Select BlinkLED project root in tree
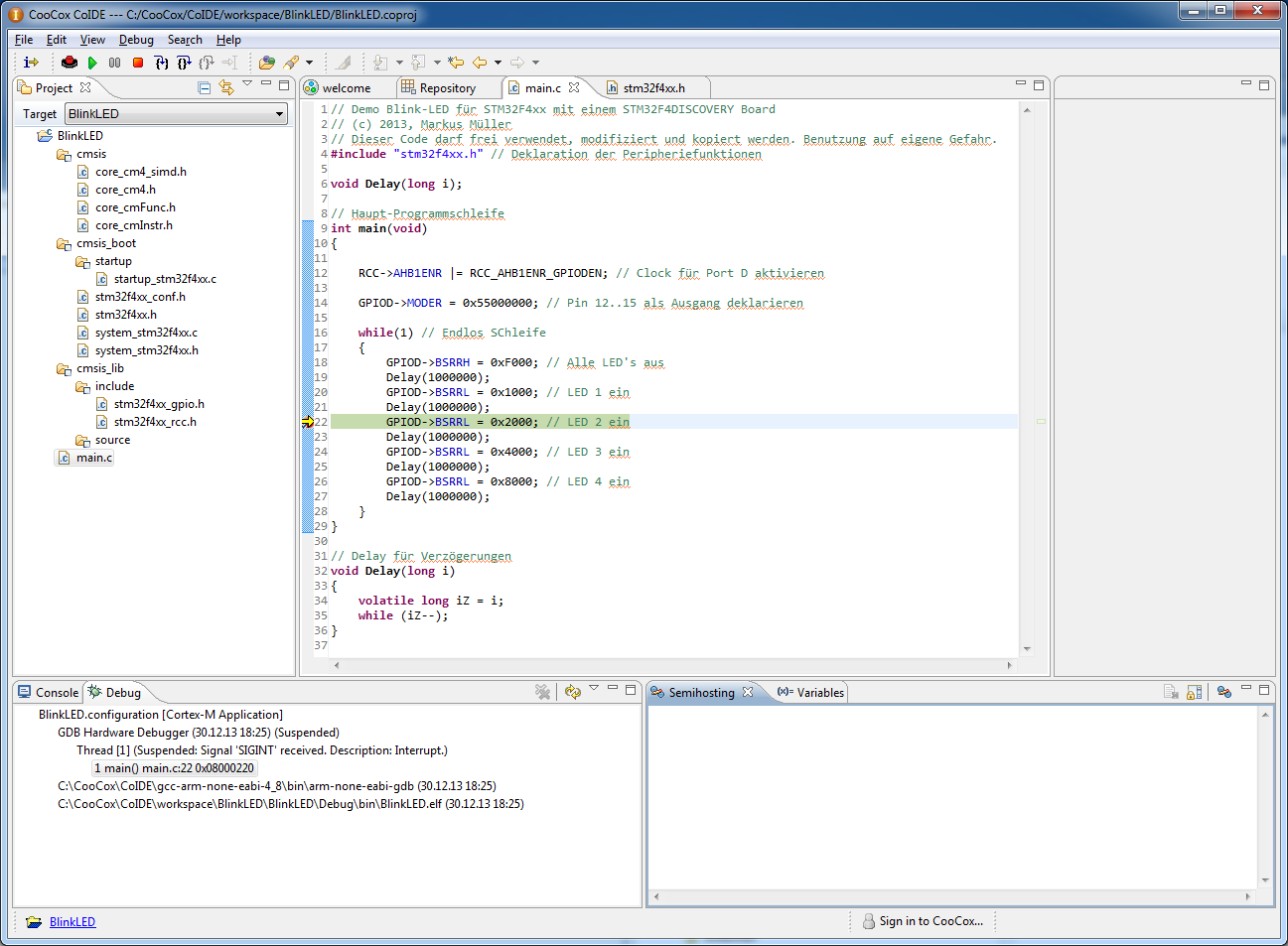 (79, 136)
